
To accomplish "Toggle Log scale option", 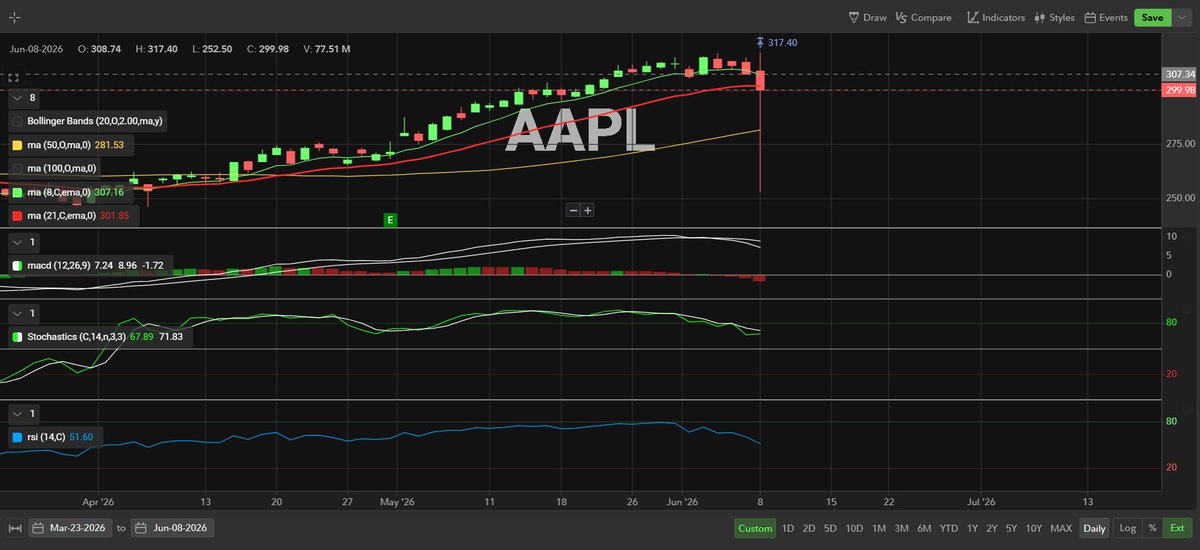I will 1127,528.
